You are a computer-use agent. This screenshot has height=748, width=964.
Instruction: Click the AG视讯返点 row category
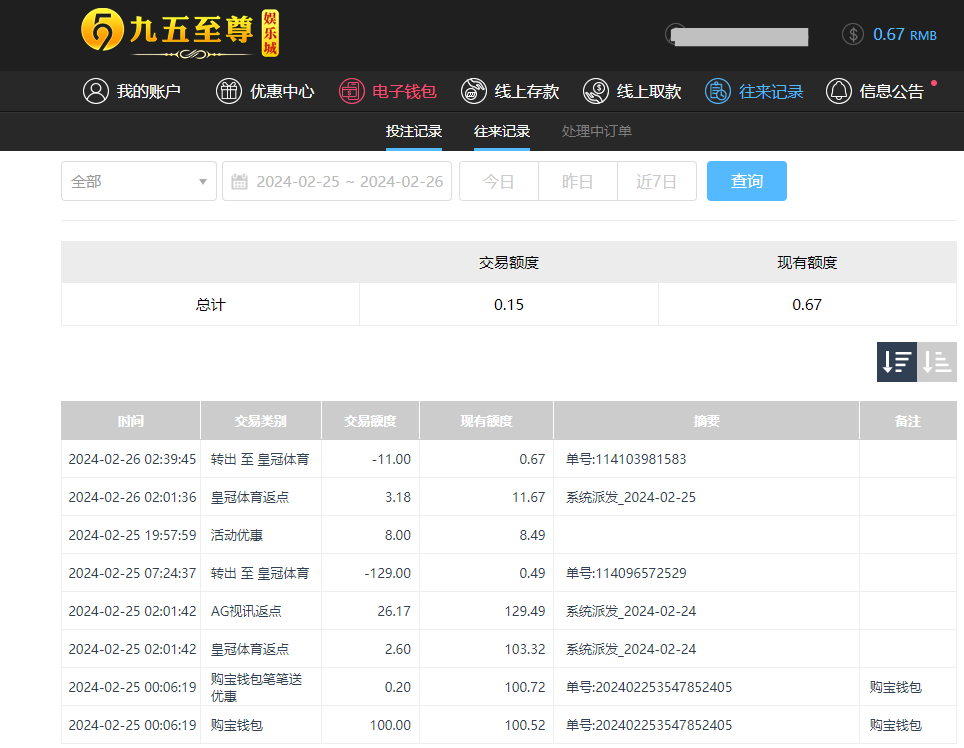click(246, 611)
